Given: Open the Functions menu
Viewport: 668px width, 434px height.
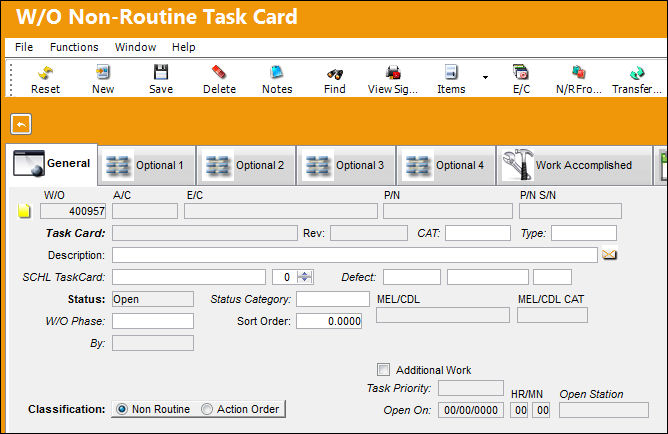Looking at the screenshot, I should (x=74, y=47).
